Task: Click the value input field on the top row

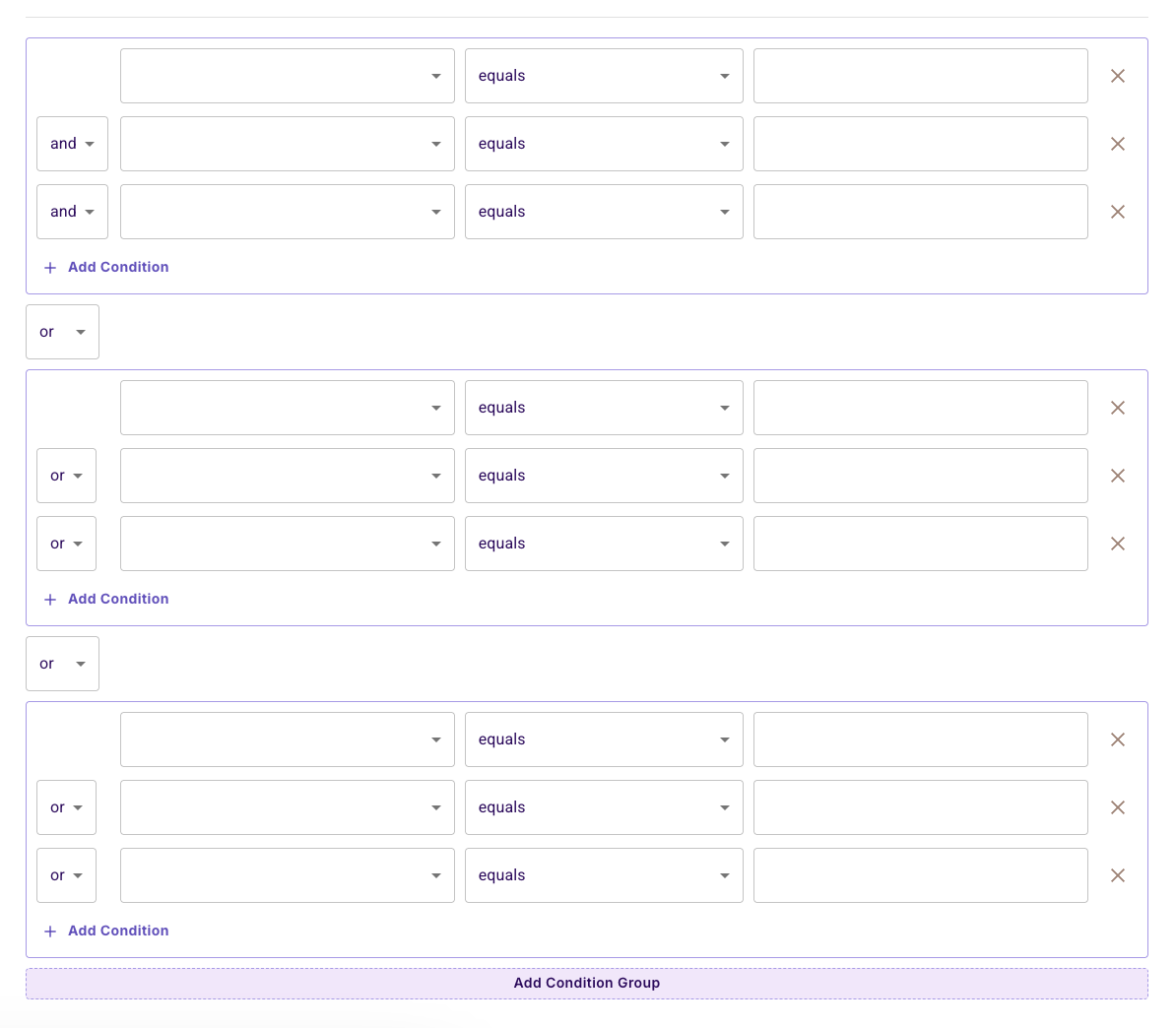Action: [920, 76]
